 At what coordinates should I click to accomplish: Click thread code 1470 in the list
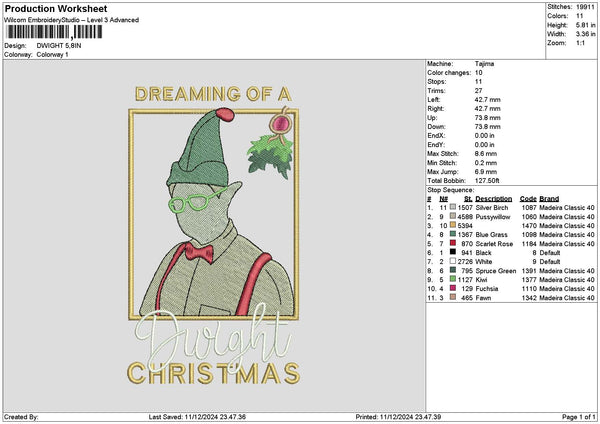coord(529,225)
